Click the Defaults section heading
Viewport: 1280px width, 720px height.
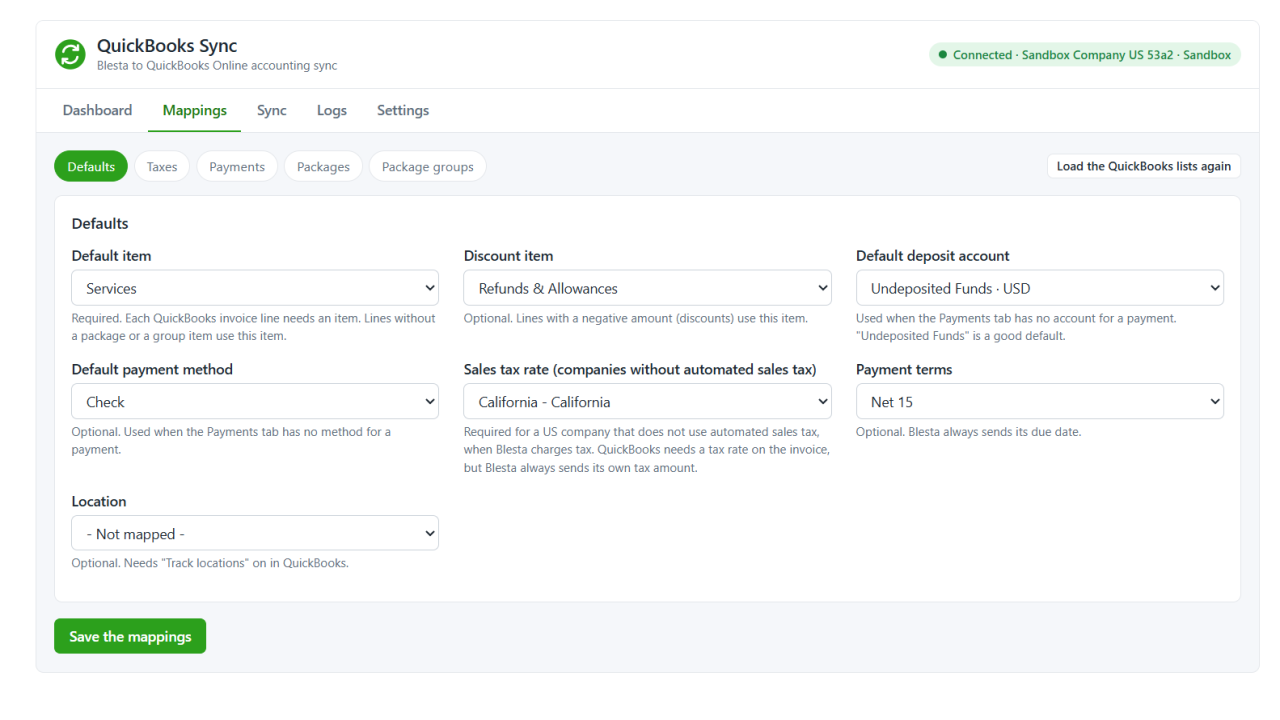pos(100,223)
